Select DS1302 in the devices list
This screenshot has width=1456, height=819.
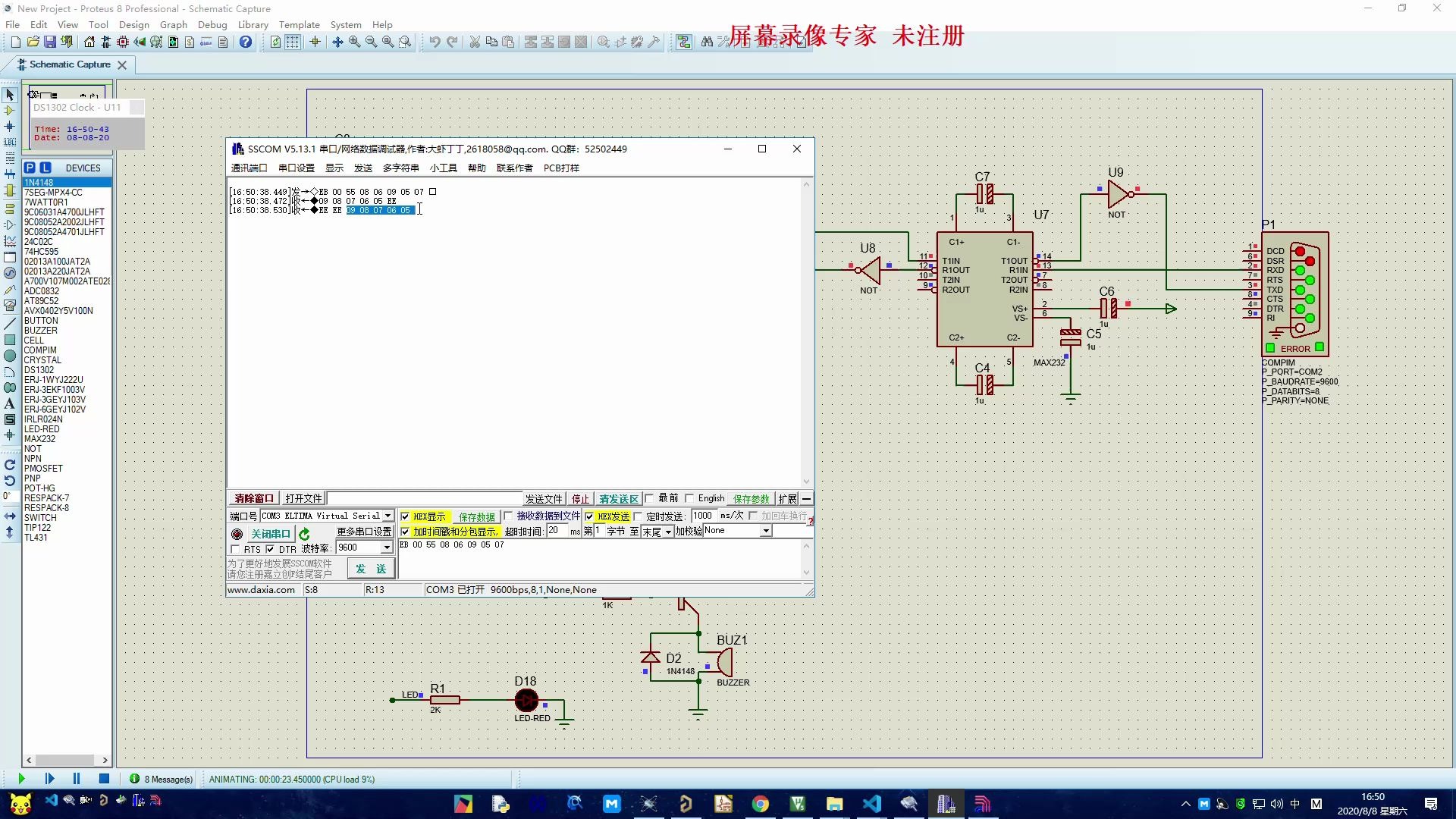[39, 370]
